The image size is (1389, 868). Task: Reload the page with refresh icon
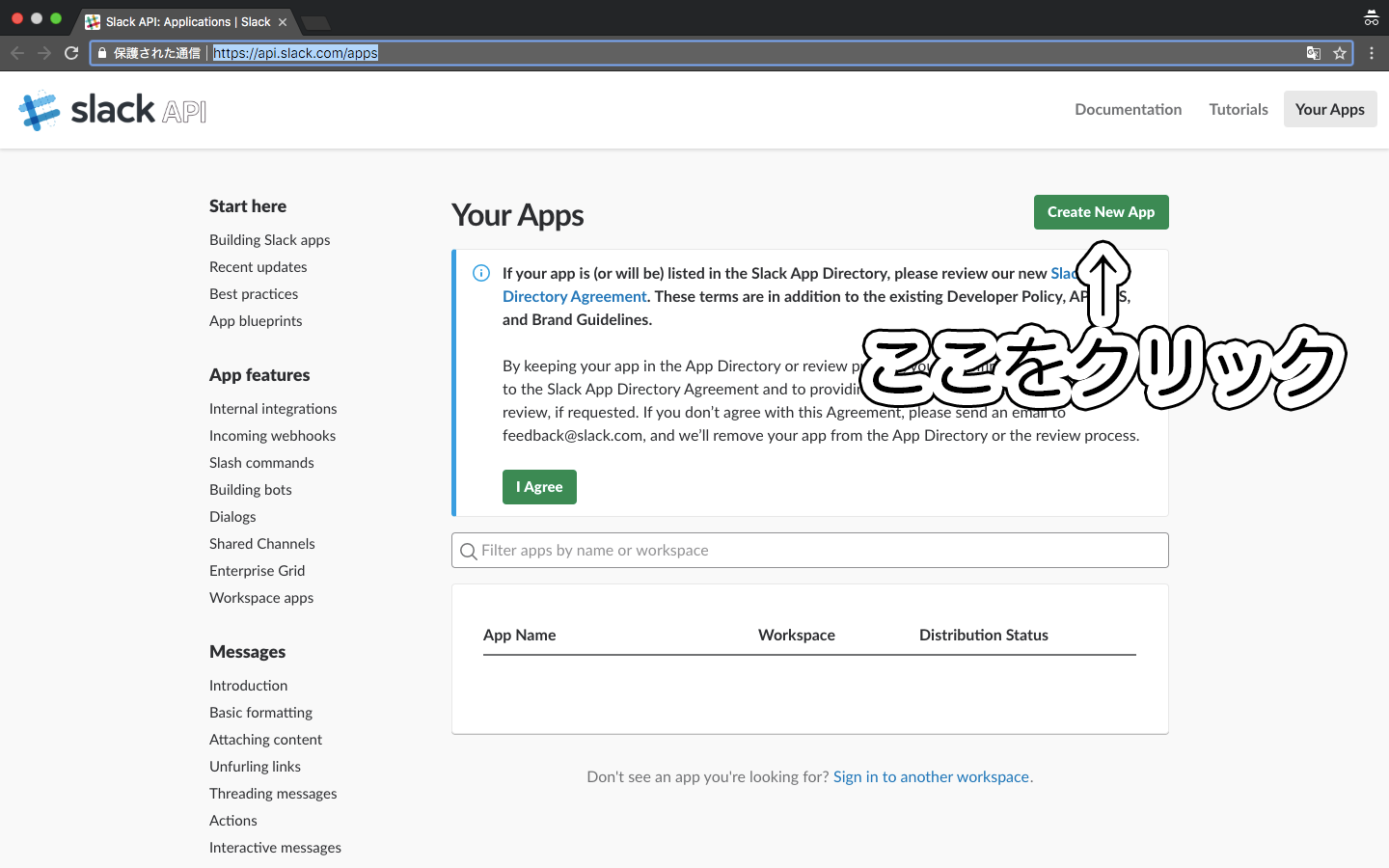point(71,53)
